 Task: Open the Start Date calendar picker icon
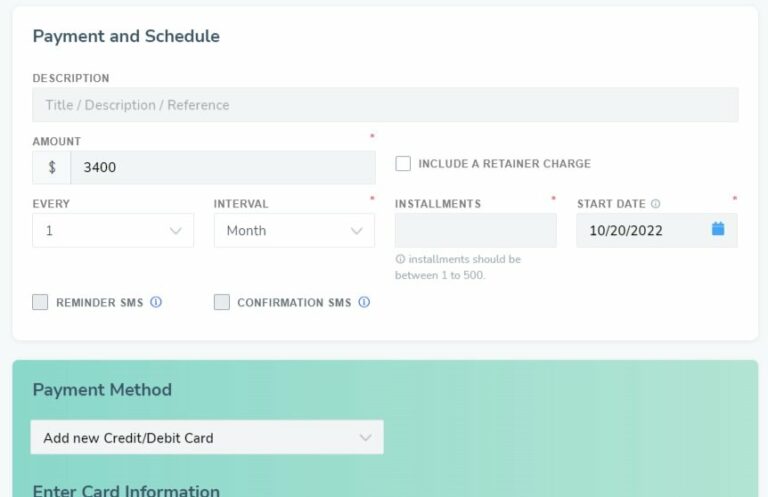tap(718, 229)
